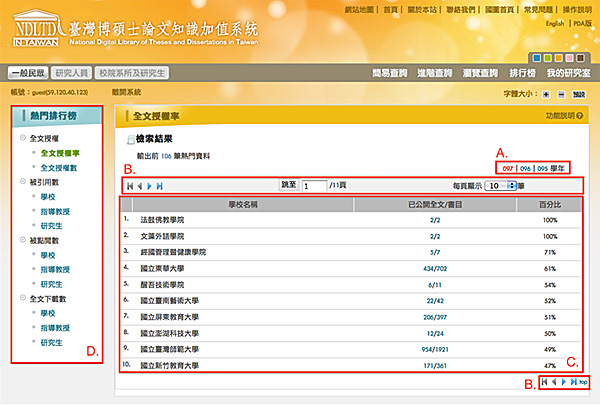The image size is (600, 405).
Task: Open the 排行榜 ranking menu
Action: 523,73
